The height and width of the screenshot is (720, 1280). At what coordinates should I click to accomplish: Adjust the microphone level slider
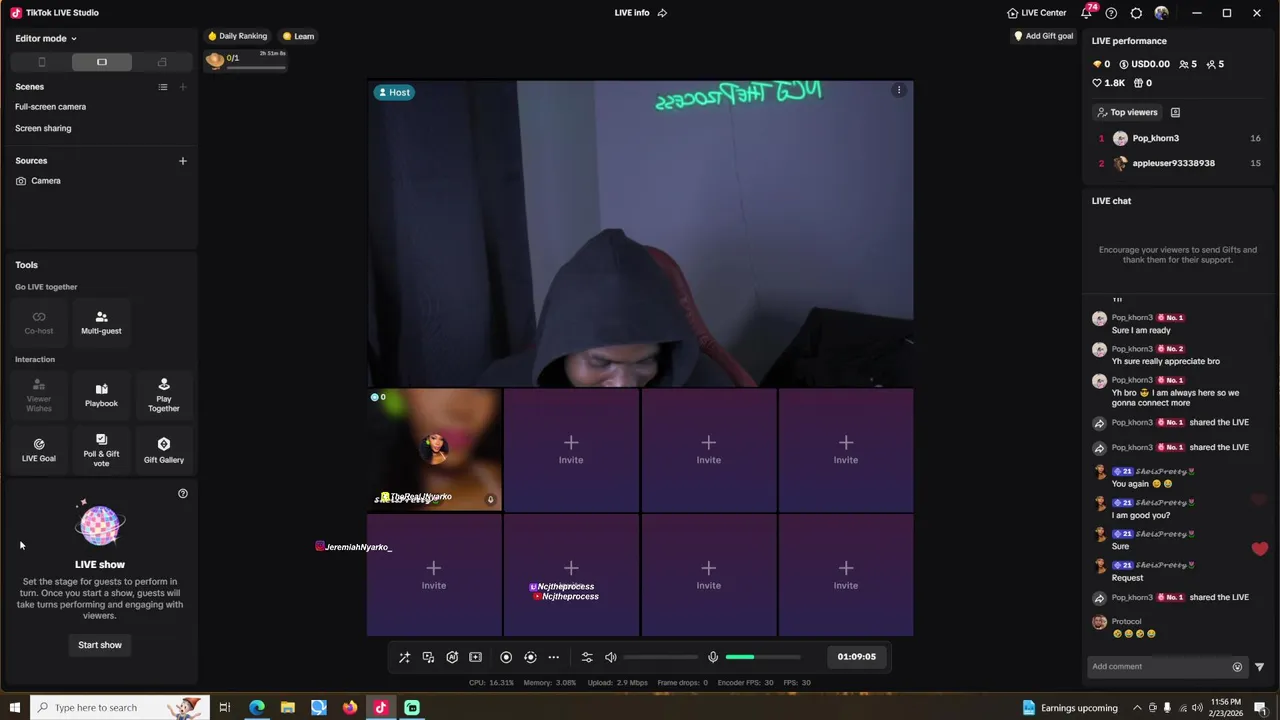click(763, 657)
